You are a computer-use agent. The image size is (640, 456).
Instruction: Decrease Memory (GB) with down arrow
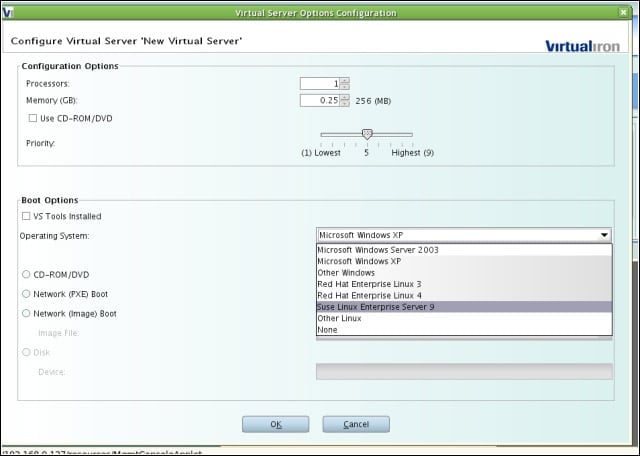point(345,104)
